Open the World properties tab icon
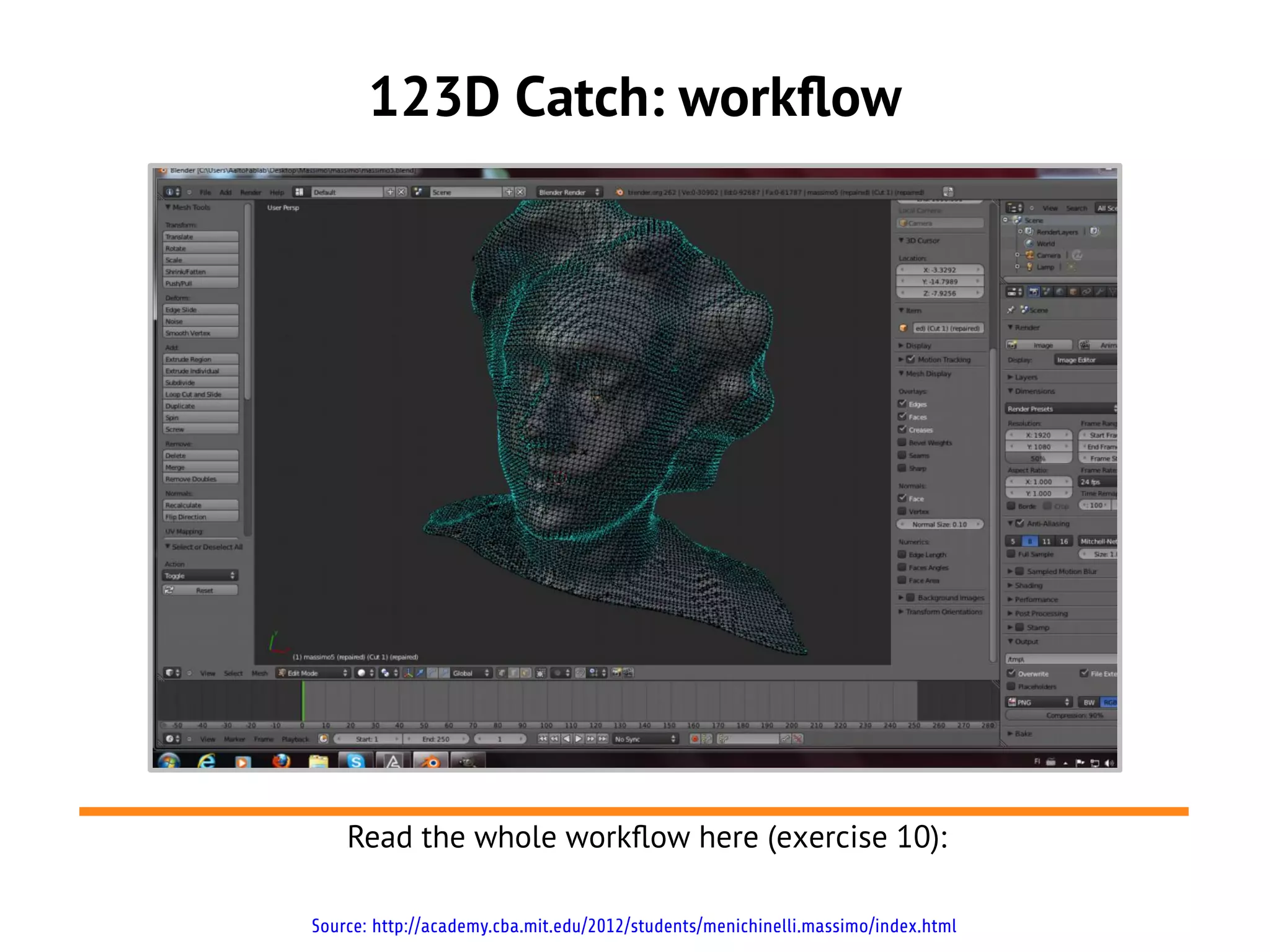Viewport: 1270px width, 952px height. tap(1060, 292)
